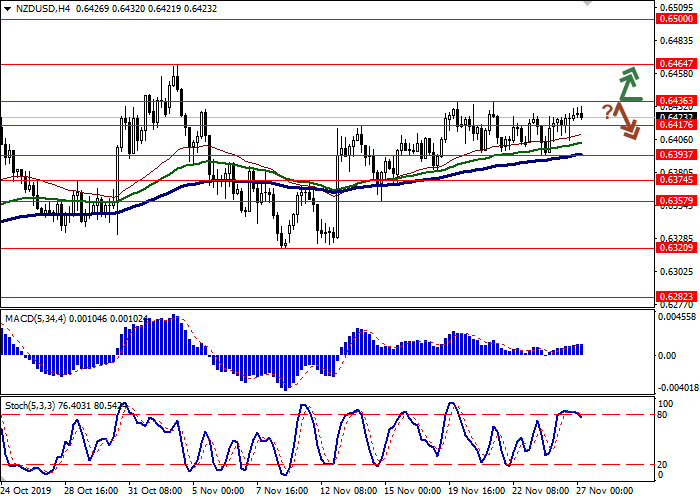
Task: Click the 0.62823 bottom price label
Action: (x=675, y=297)
